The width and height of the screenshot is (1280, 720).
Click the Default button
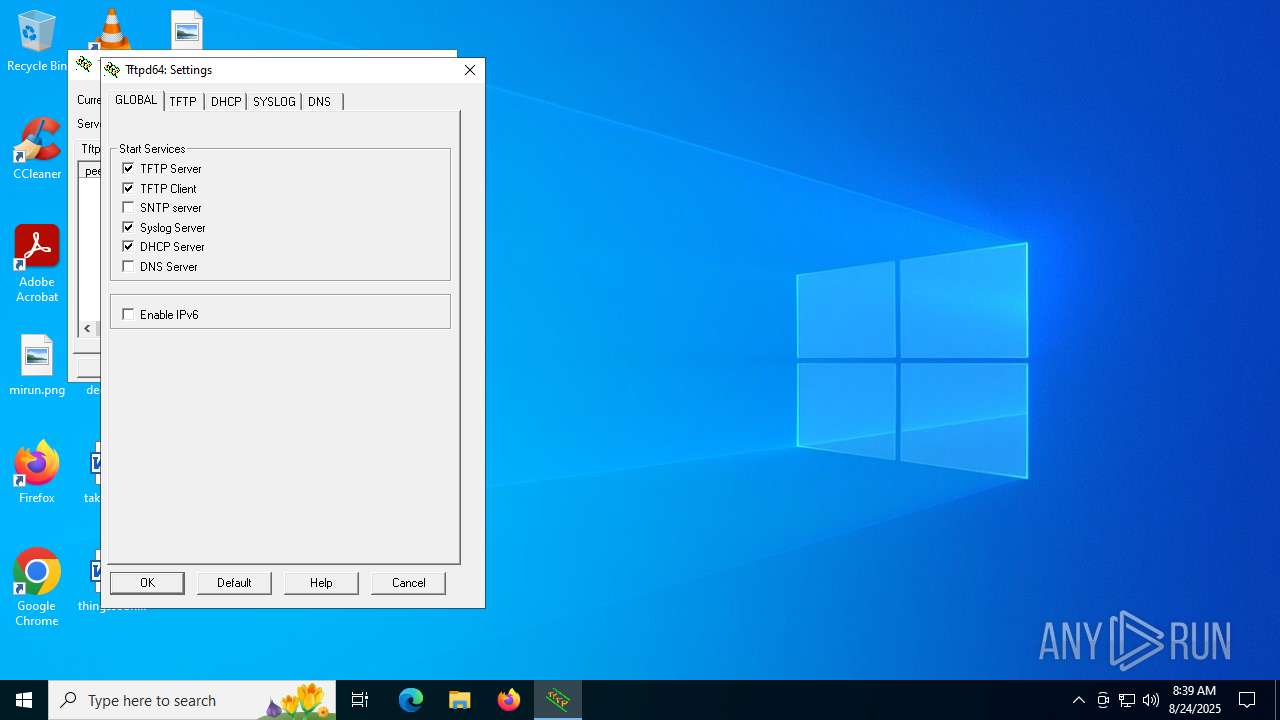234,583
